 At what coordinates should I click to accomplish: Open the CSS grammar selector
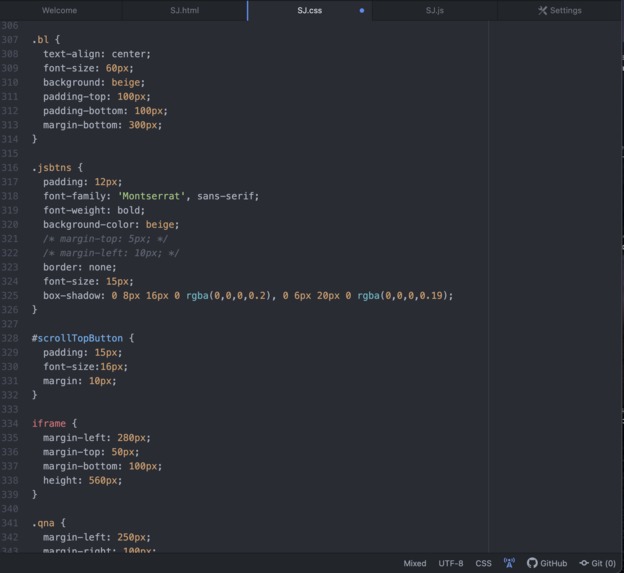[x=483, y=563]
